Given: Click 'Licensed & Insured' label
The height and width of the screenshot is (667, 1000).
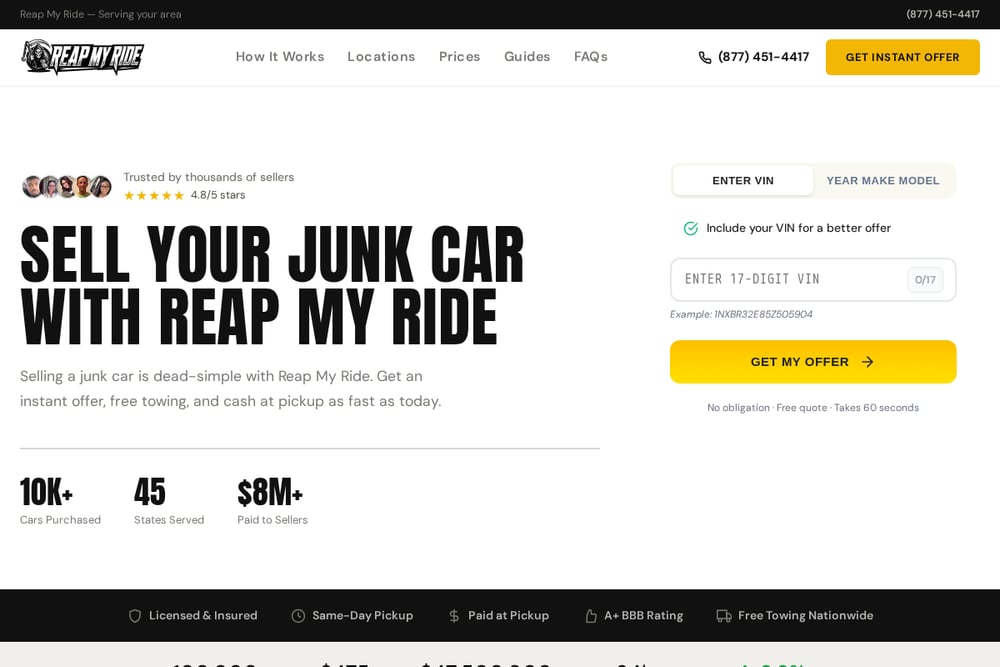Looking at the screenshot, I should 203,615.
